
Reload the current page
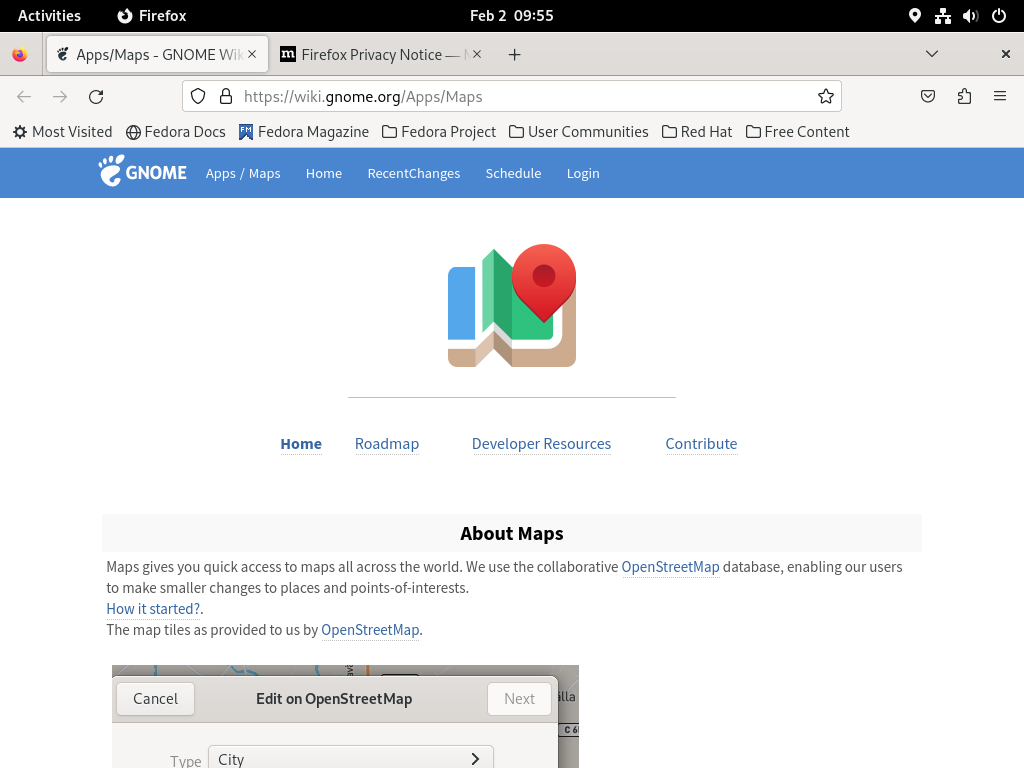click(96, 97)
